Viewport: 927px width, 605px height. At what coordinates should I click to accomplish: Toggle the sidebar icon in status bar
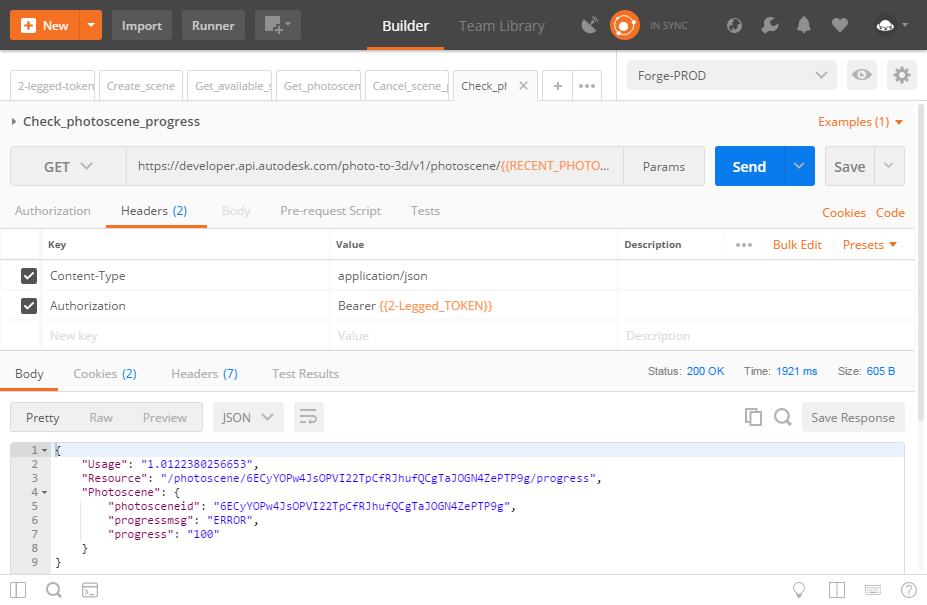(x=18, y=590)
